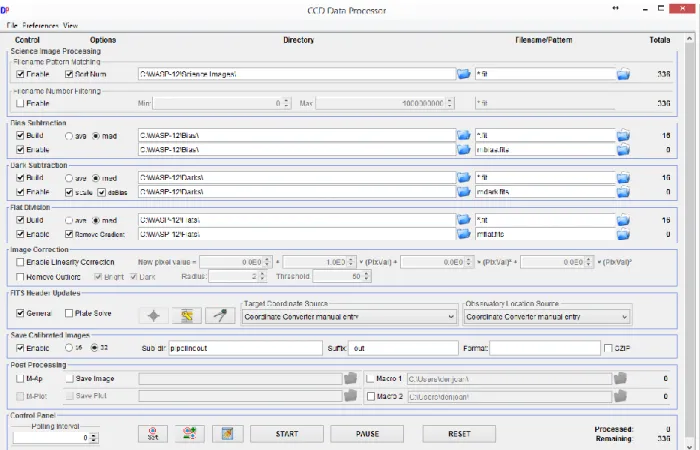700x450 pixels.
Task: Click the multi-aperture icon in Control Panel
Action: (x=190, y=433)
